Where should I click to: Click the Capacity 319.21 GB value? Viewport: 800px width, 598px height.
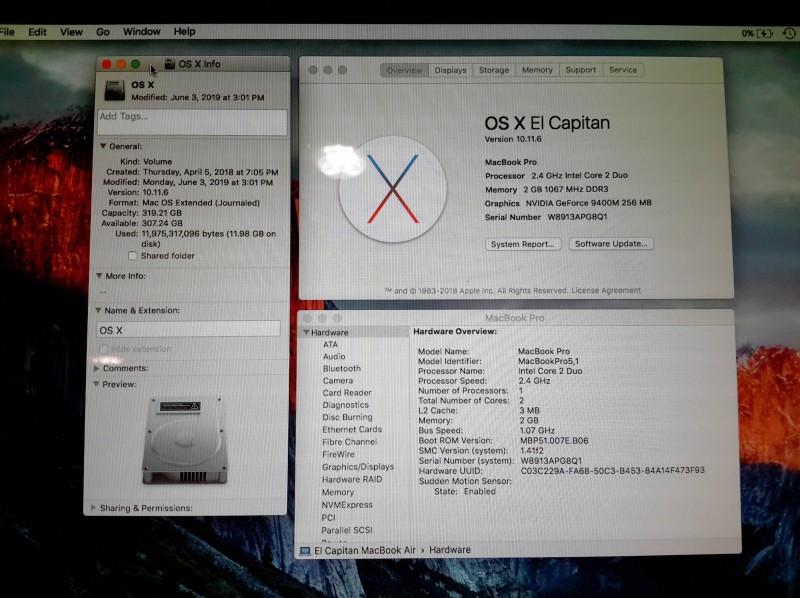tap(162, 213)
